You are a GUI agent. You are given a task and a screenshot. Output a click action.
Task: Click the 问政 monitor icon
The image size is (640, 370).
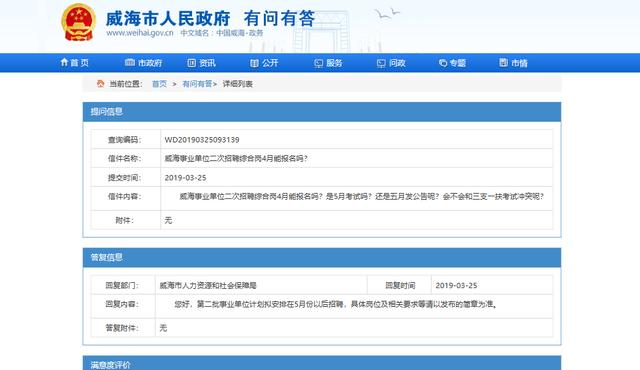click(x=381, y=63)
